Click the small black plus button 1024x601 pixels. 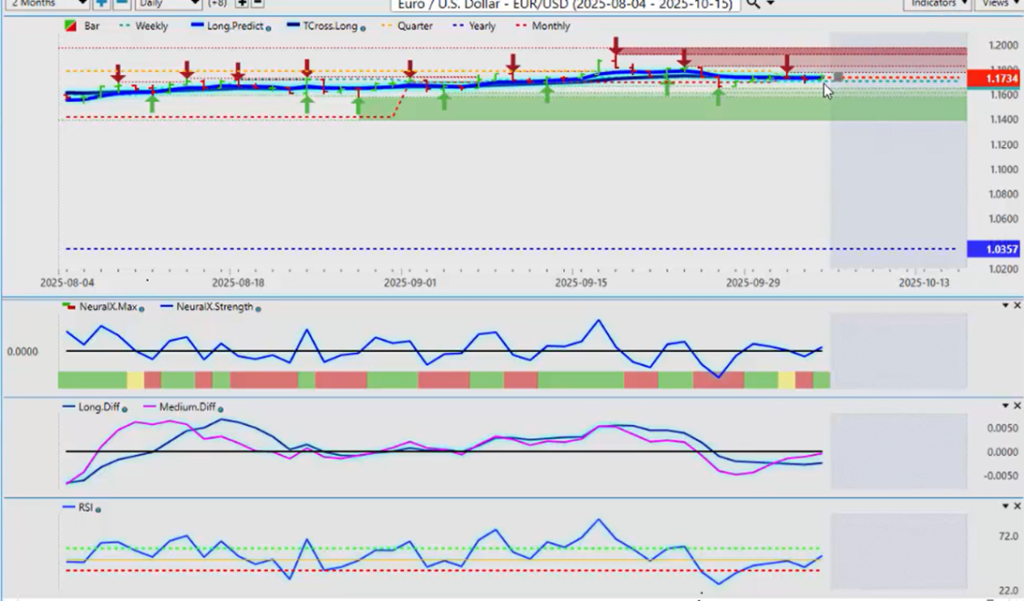click(x=242, y=4)
